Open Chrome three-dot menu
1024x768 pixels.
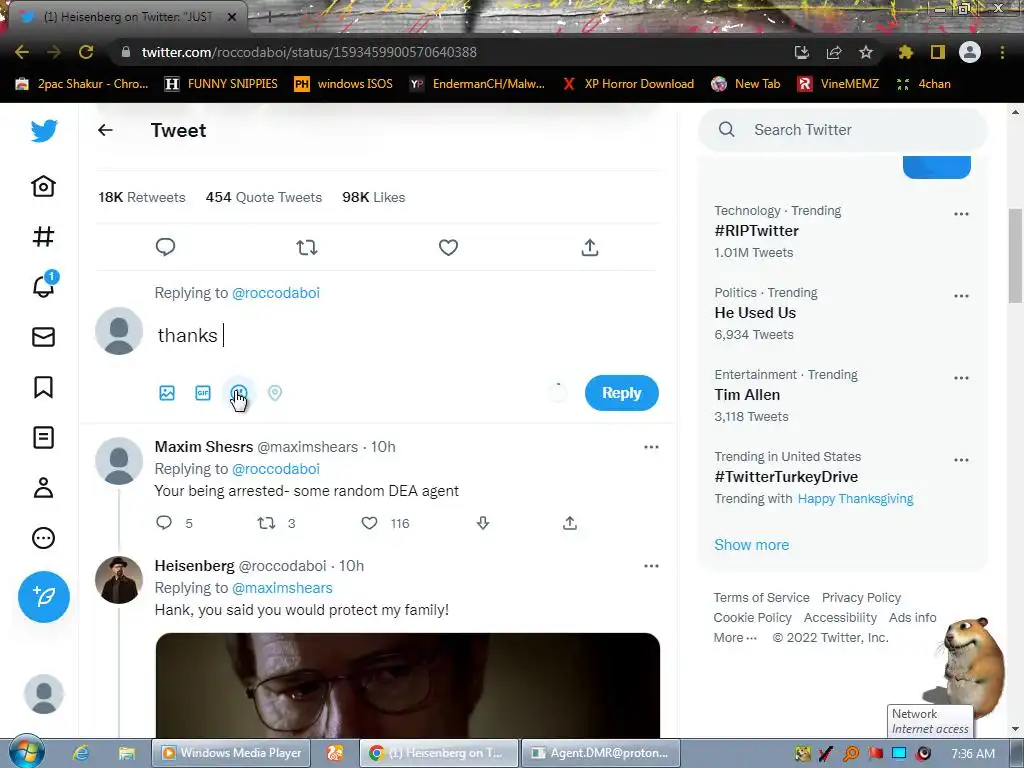(1002, 52)
